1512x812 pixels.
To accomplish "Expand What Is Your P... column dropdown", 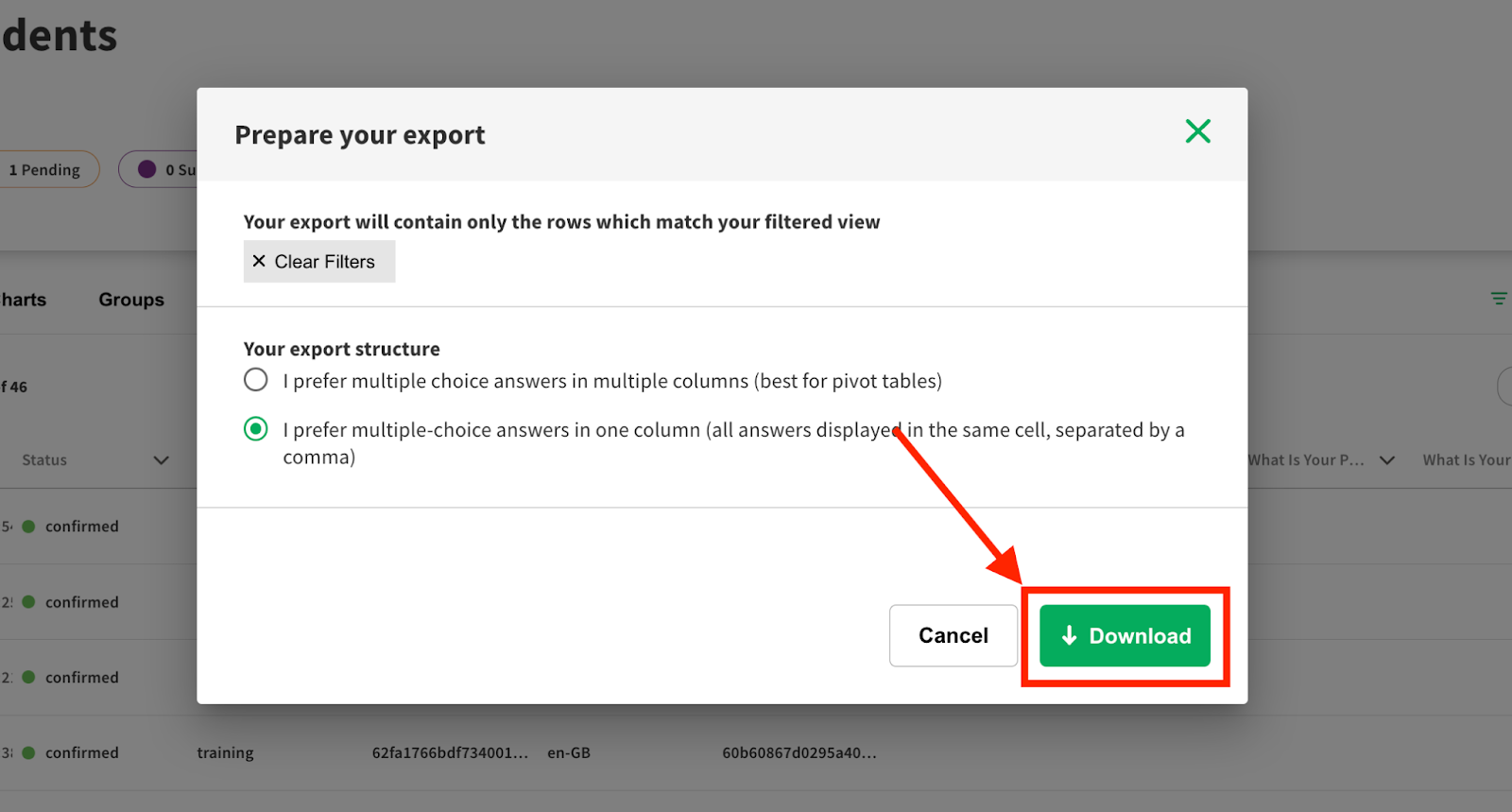I will coord(1386,460).
